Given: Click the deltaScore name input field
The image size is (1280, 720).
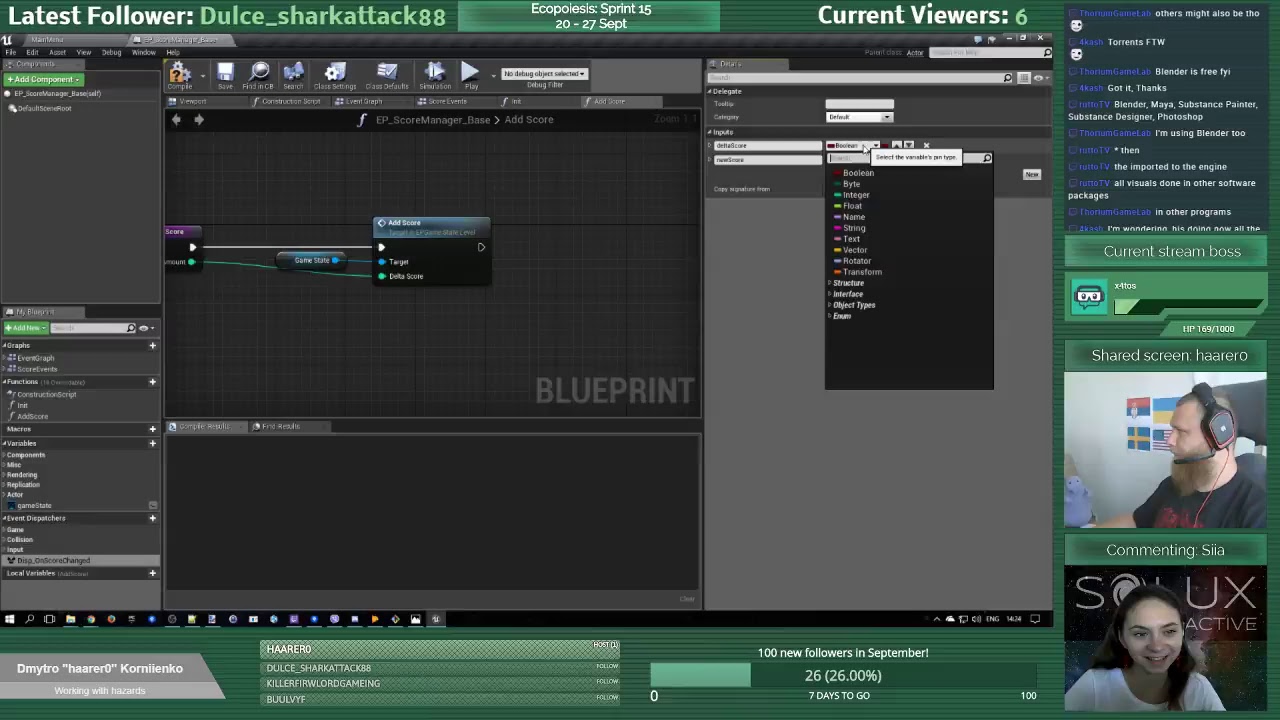Looking at the screenshot, I should (x=767, y=146).
